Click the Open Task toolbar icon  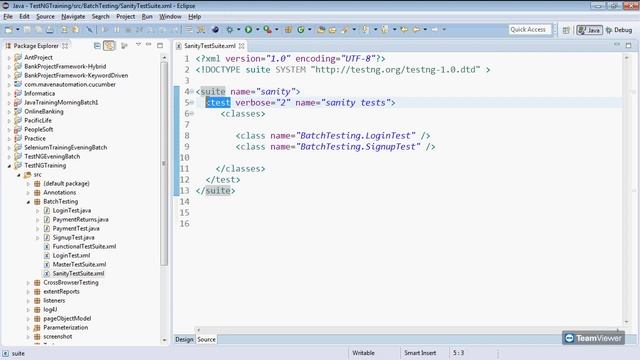(x=333, y=30)
